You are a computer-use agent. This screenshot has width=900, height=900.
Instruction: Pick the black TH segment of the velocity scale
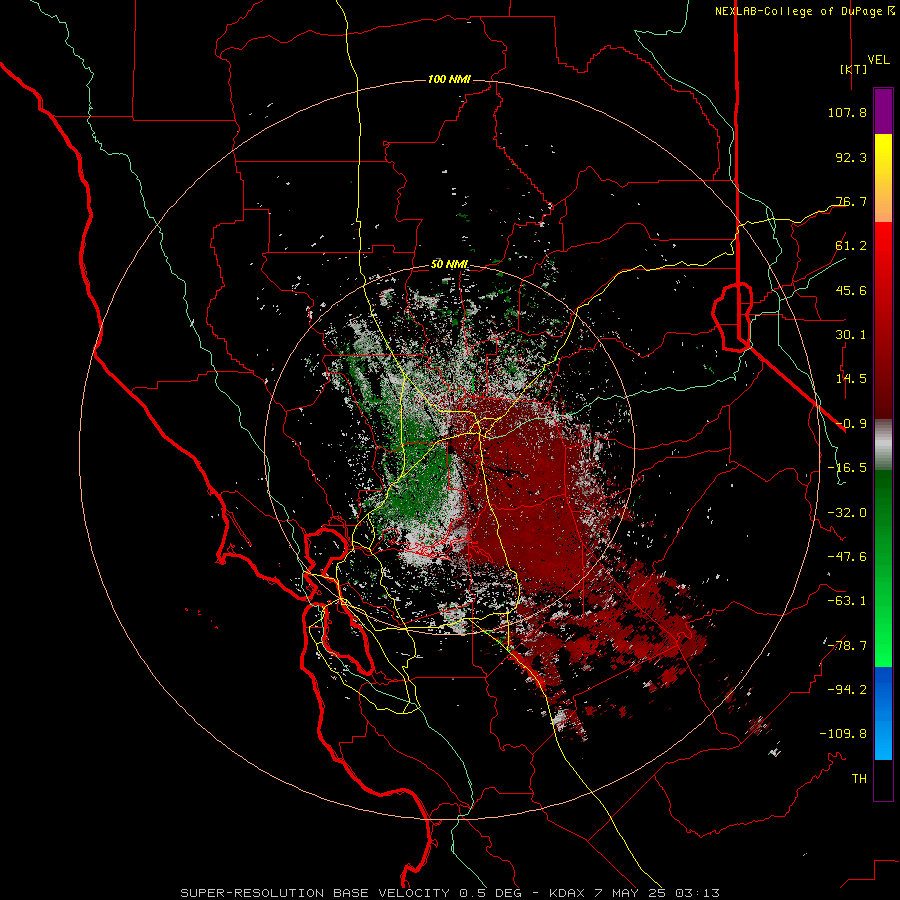(883, 779)
